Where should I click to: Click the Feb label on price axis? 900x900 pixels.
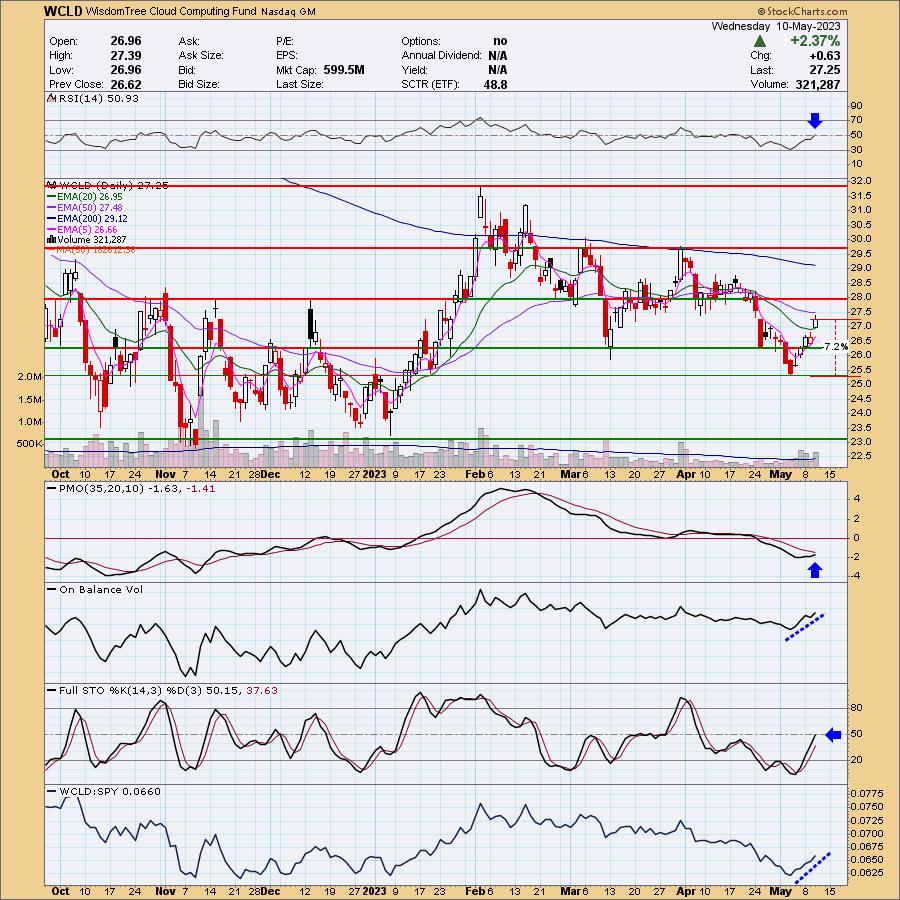475,474
